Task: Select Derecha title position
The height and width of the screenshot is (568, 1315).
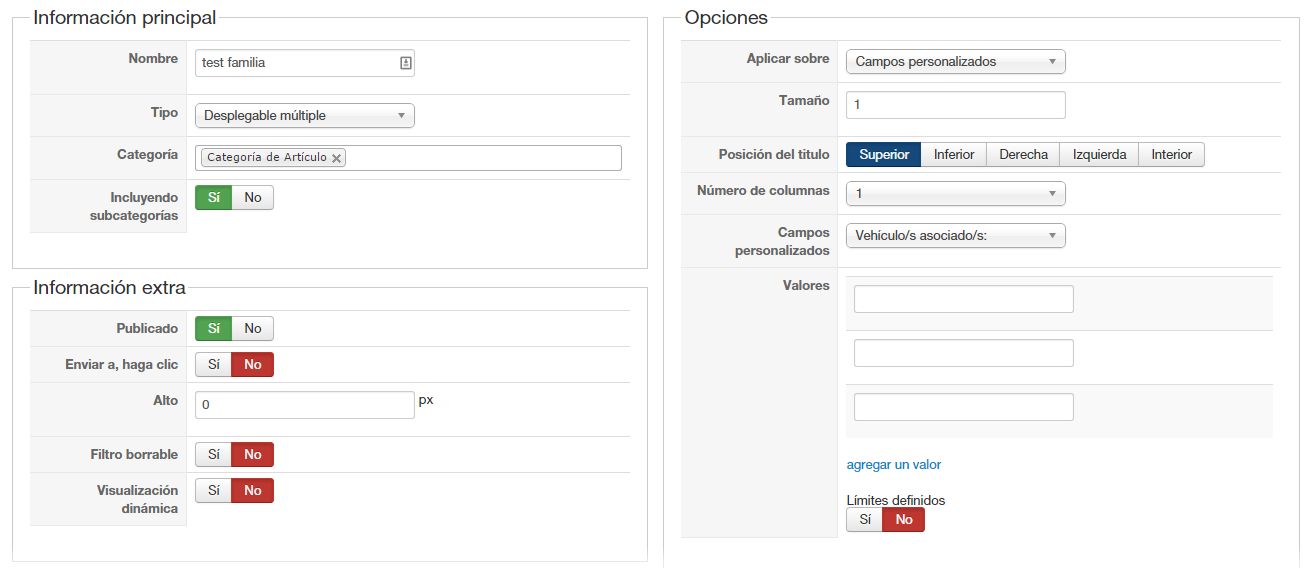Action: tap(1023, 155)
